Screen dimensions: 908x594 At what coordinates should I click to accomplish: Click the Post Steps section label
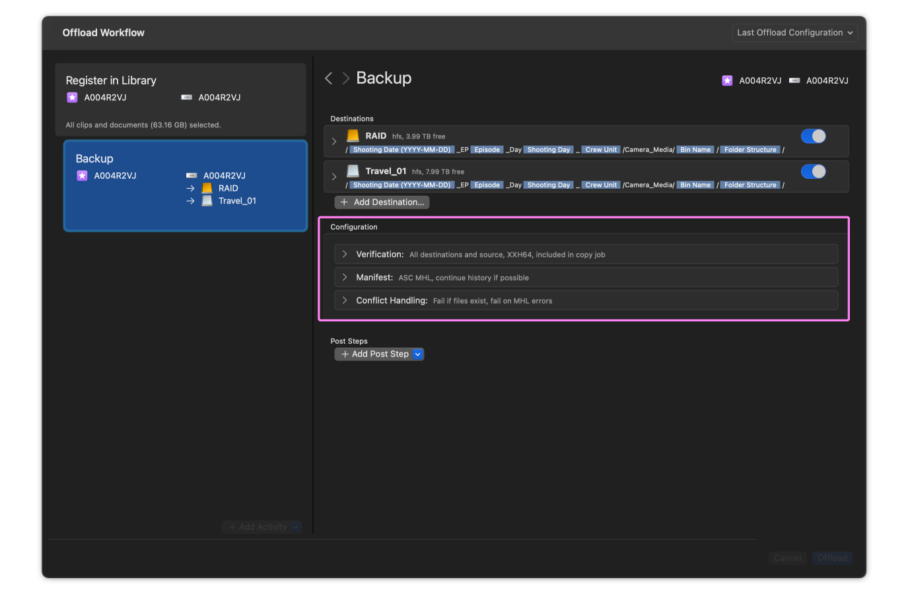pyautogui.click(x=349, y=341)
